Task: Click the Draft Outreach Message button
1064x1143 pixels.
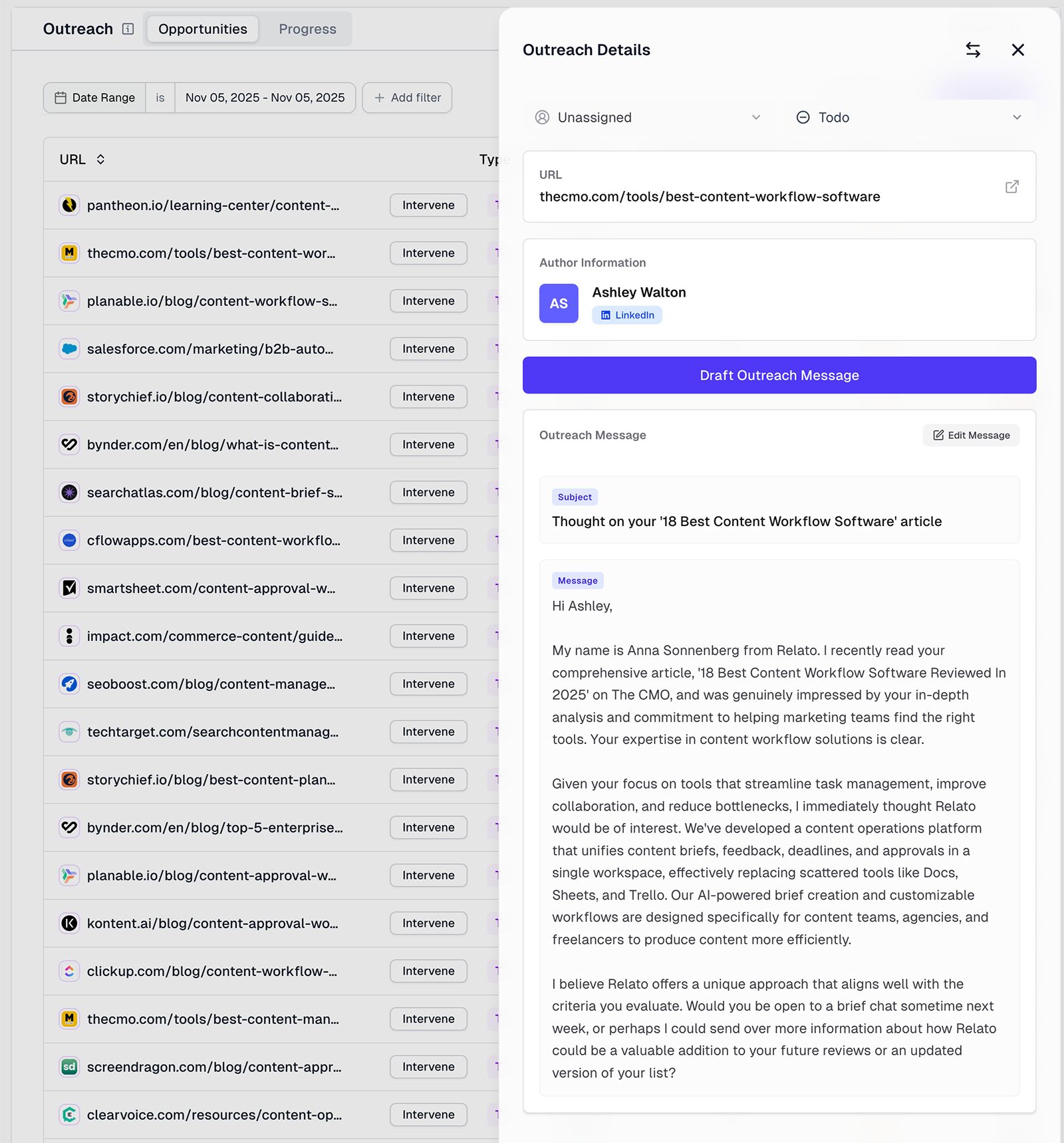Action: (779, 375)
